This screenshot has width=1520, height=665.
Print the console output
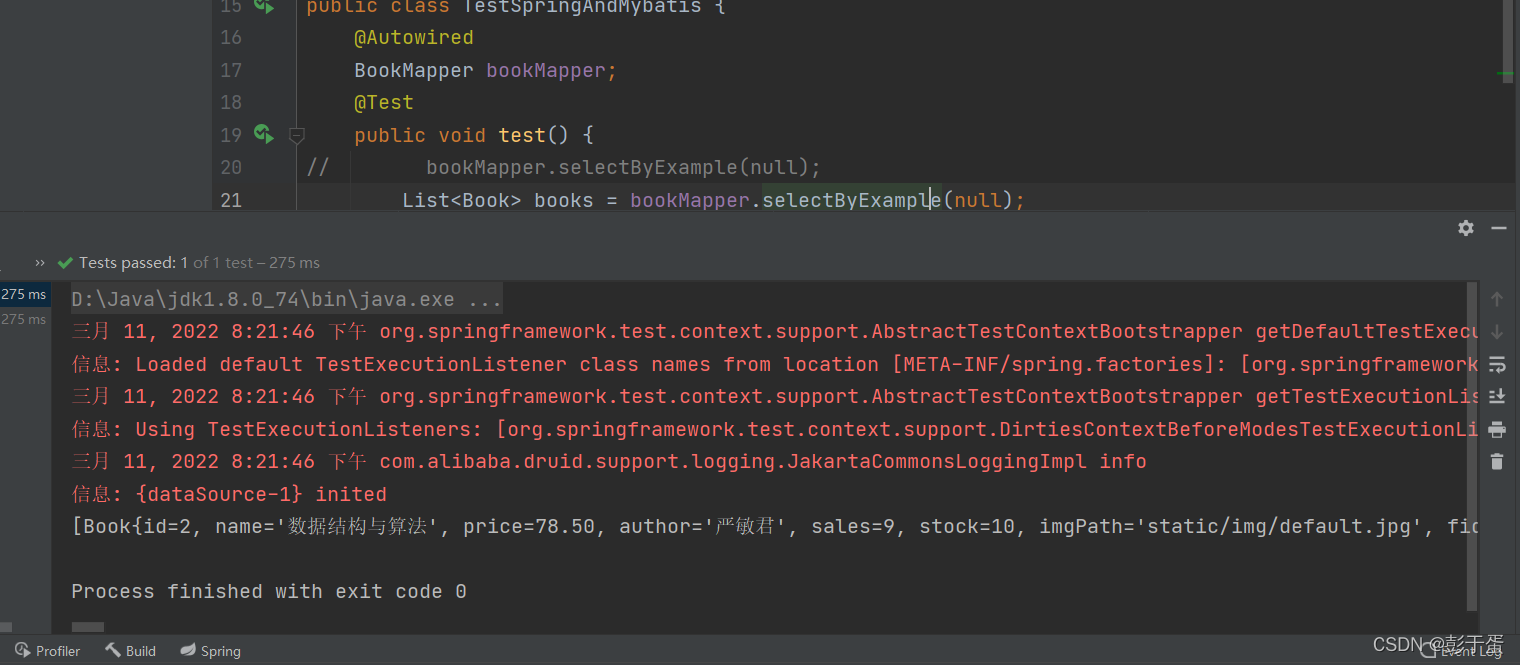click(1497, 429)
